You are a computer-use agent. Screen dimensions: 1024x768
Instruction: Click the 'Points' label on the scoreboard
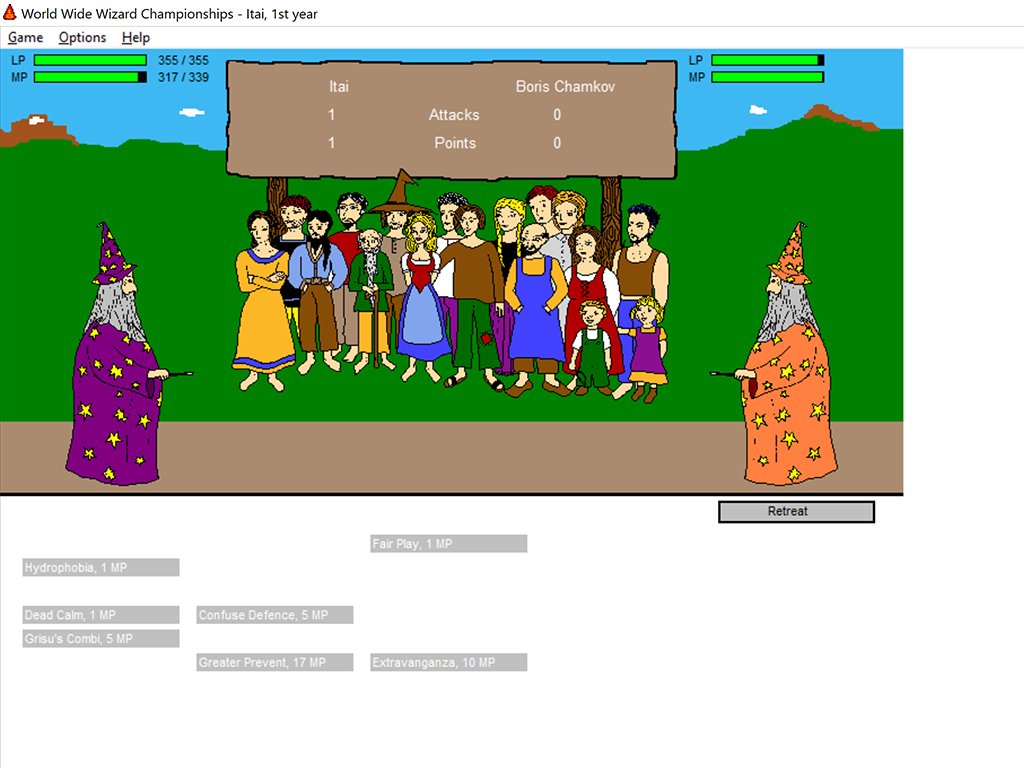tap(455, 143)
